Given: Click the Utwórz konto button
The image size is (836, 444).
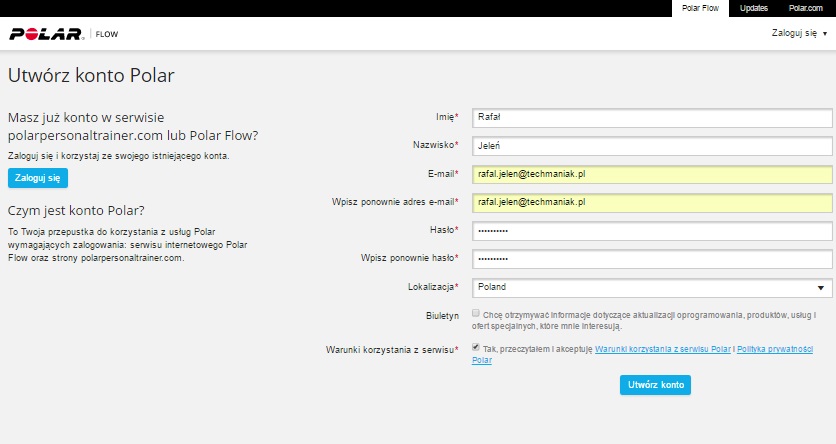Looking at the screenshot, I should pos(655,385).
